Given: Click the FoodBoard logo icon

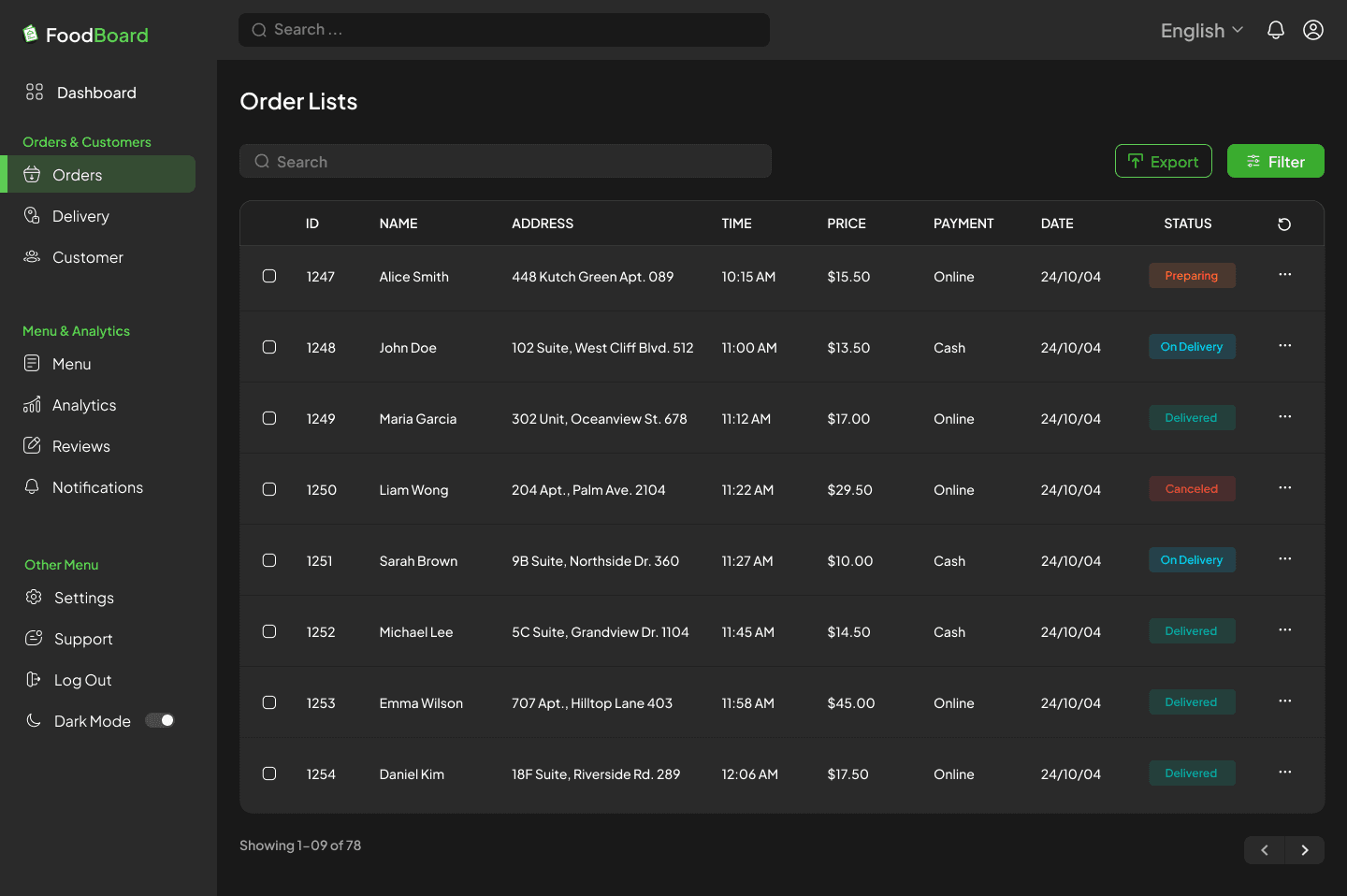Looking at the screenshot, I should [x=31, y=35].
